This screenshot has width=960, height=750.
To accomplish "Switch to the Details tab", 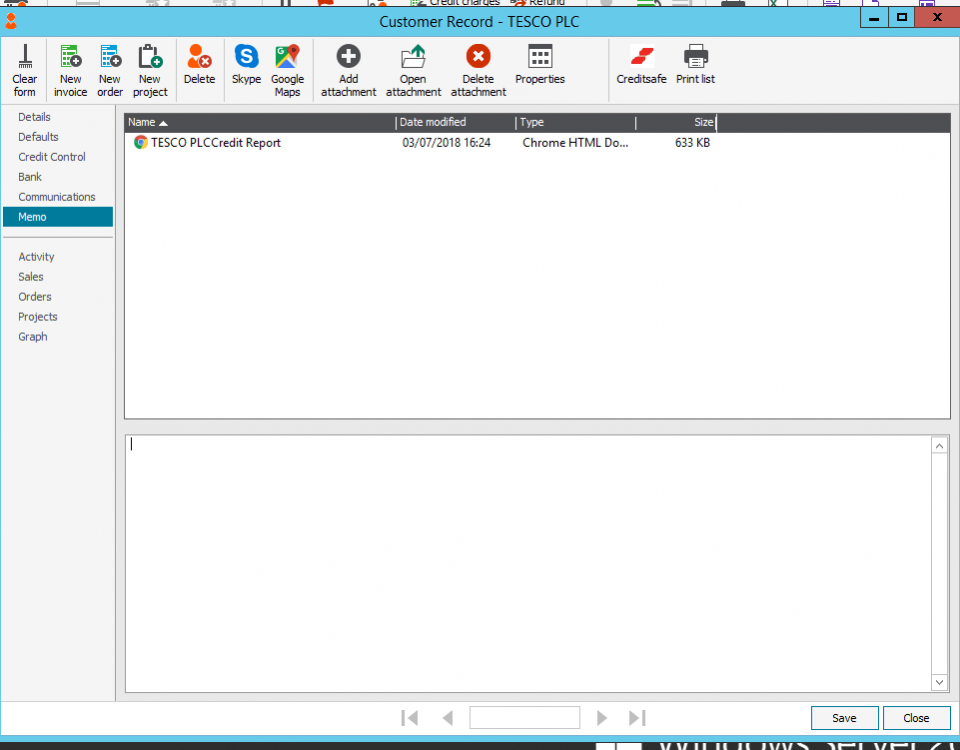I will (x=34, y=117).
